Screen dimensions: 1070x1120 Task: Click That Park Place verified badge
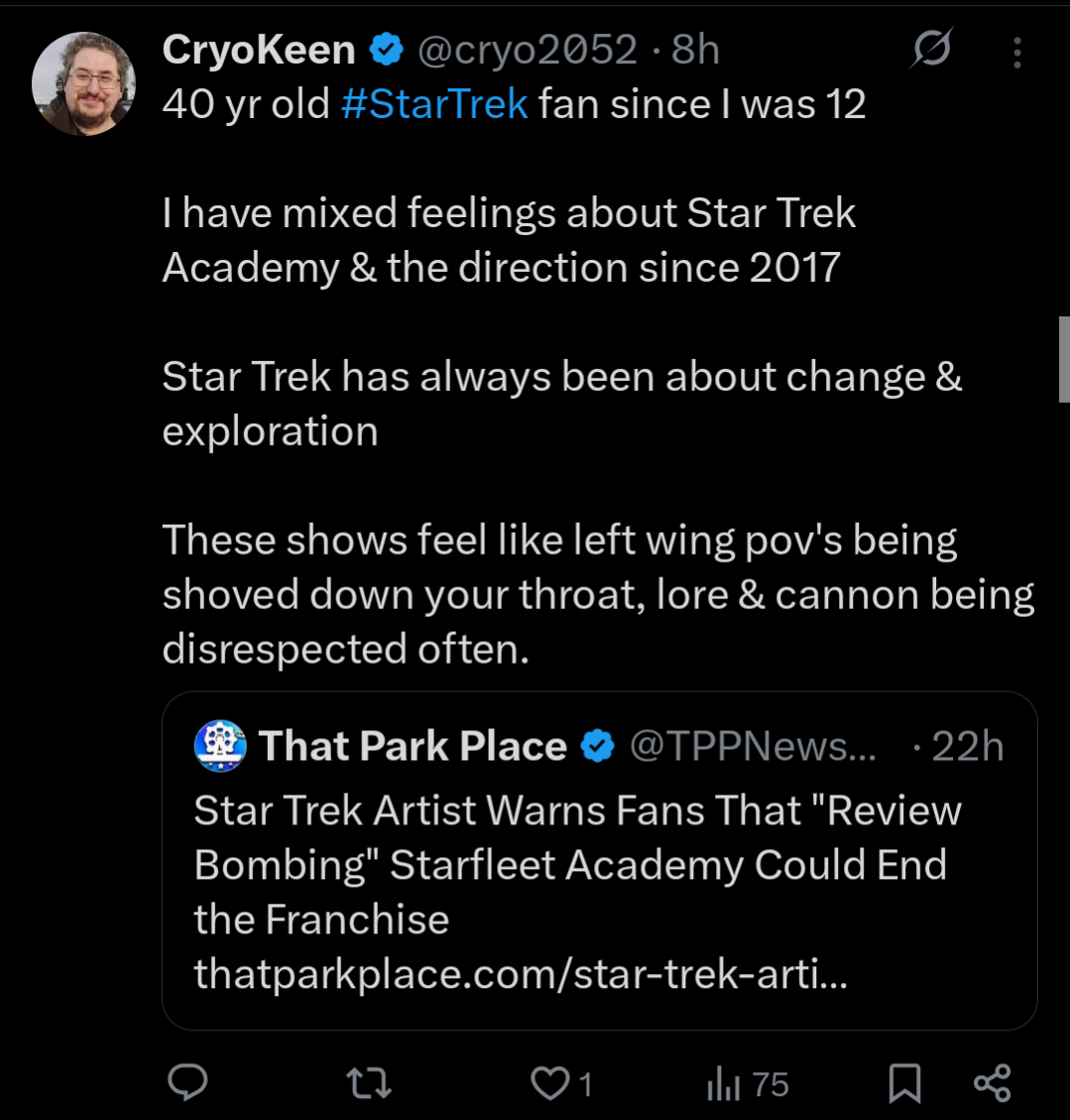tap(598, 746)
